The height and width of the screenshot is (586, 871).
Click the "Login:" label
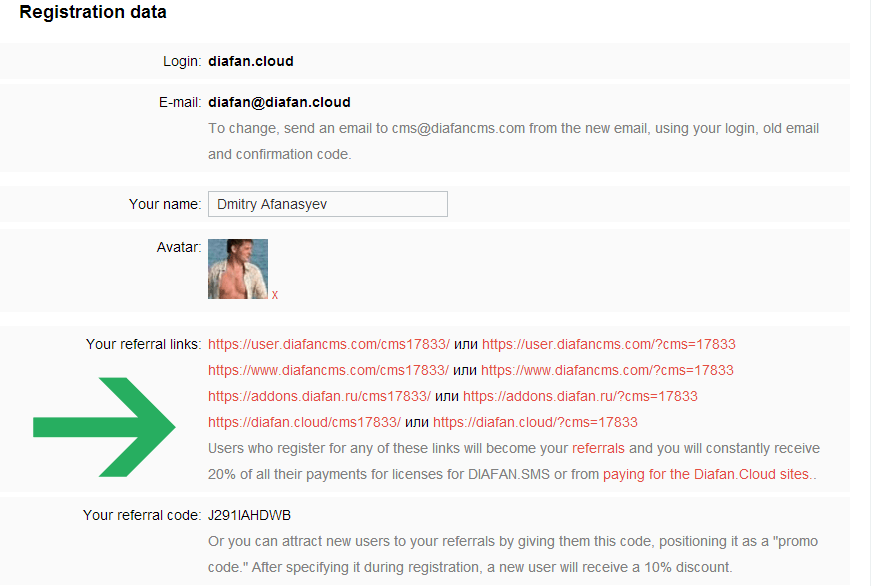click(182, 61)
